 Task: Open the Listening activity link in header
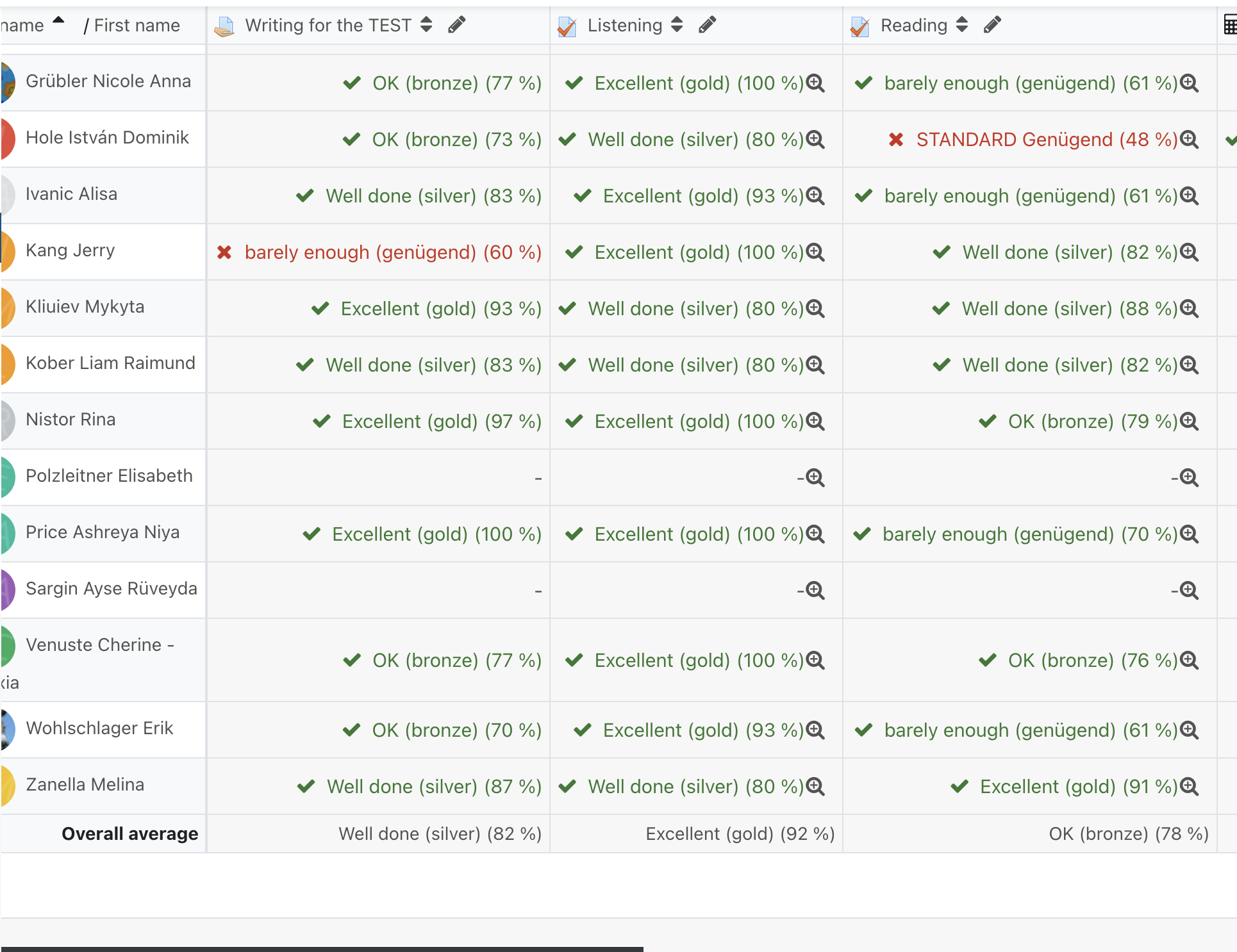tap(624, 26)
